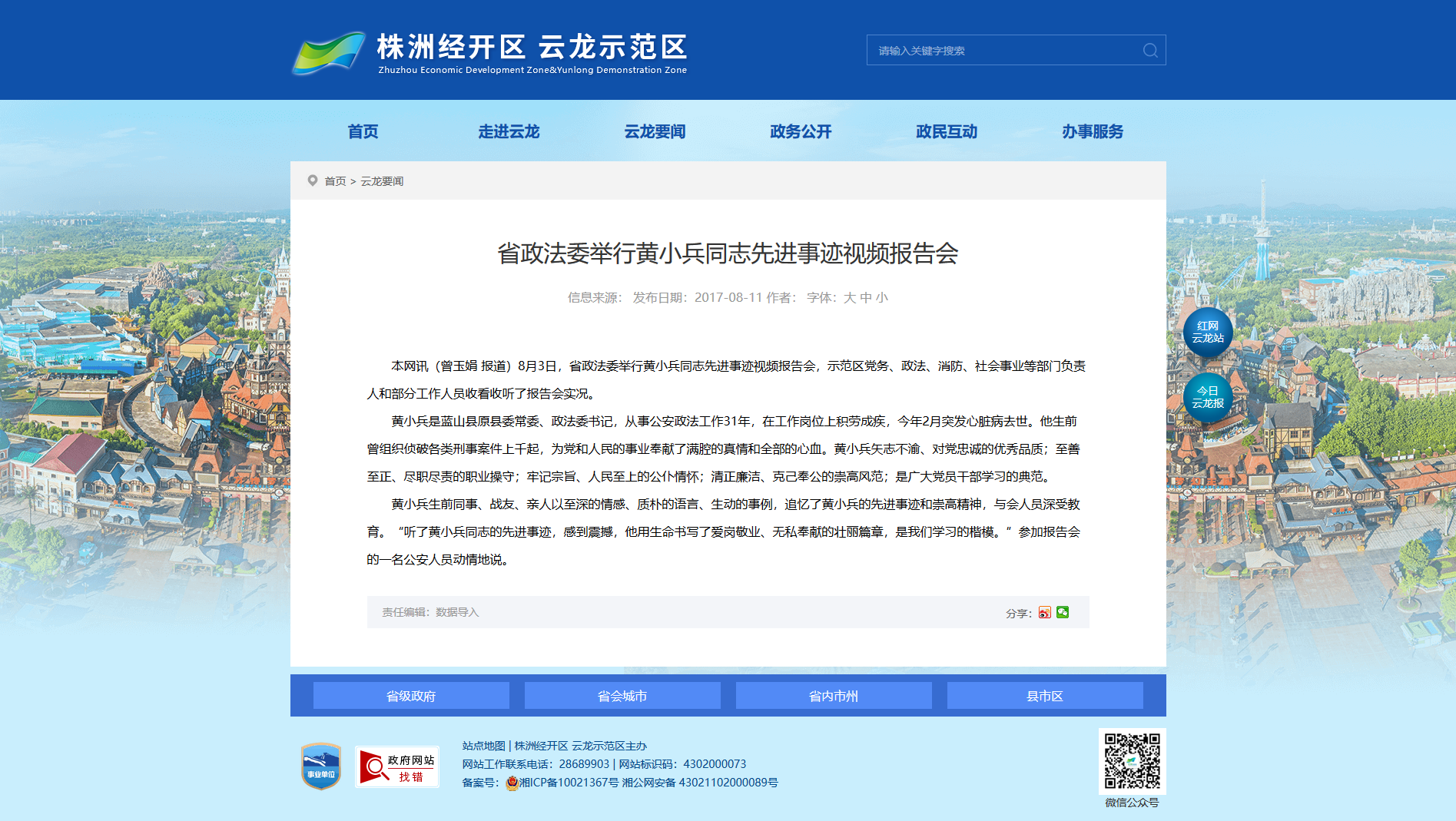Expand the 省内市州 links list
The image size is (1456, 821).
click(x=834, y=696)
